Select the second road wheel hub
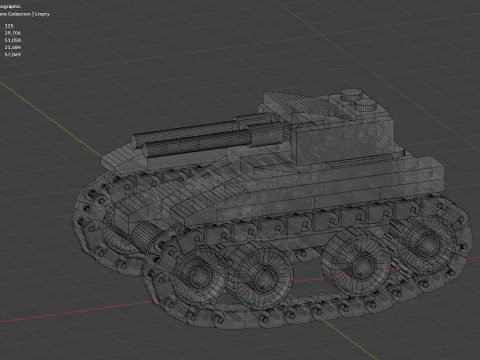This screenshot has width=480, height=360. pos(265,279)
